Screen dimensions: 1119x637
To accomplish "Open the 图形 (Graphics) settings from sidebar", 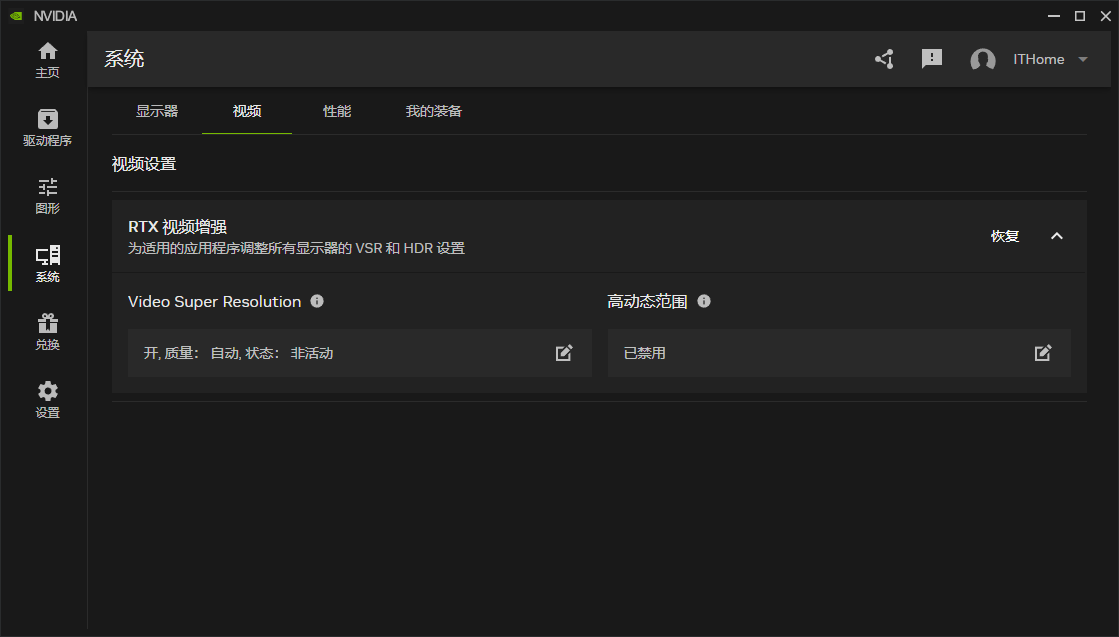I will [x=47, y=195].
